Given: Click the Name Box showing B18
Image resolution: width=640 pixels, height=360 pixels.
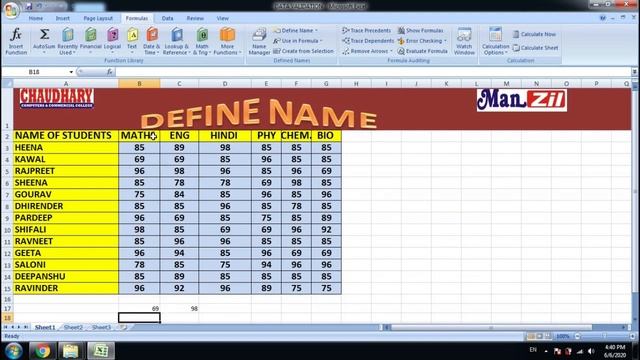Looking at the screenshot, I should coord(35,72).
